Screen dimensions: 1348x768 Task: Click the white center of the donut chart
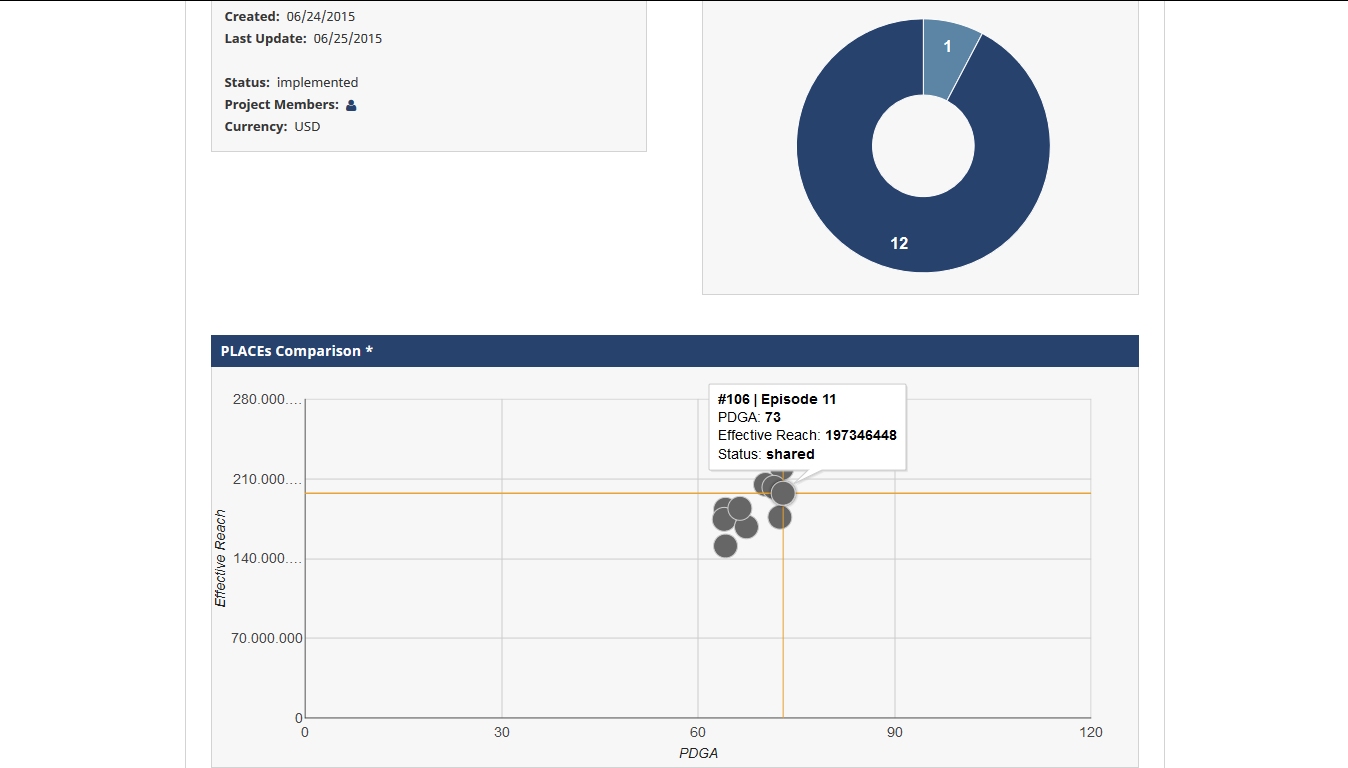coord(923,146)
